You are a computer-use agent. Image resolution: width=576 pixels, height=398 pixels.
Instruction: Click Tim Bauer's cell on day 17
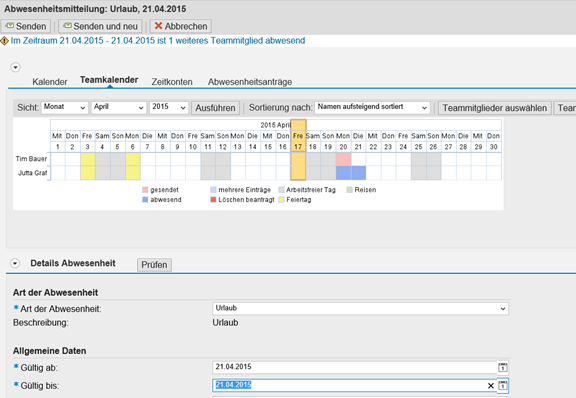[x=298, y=159]
